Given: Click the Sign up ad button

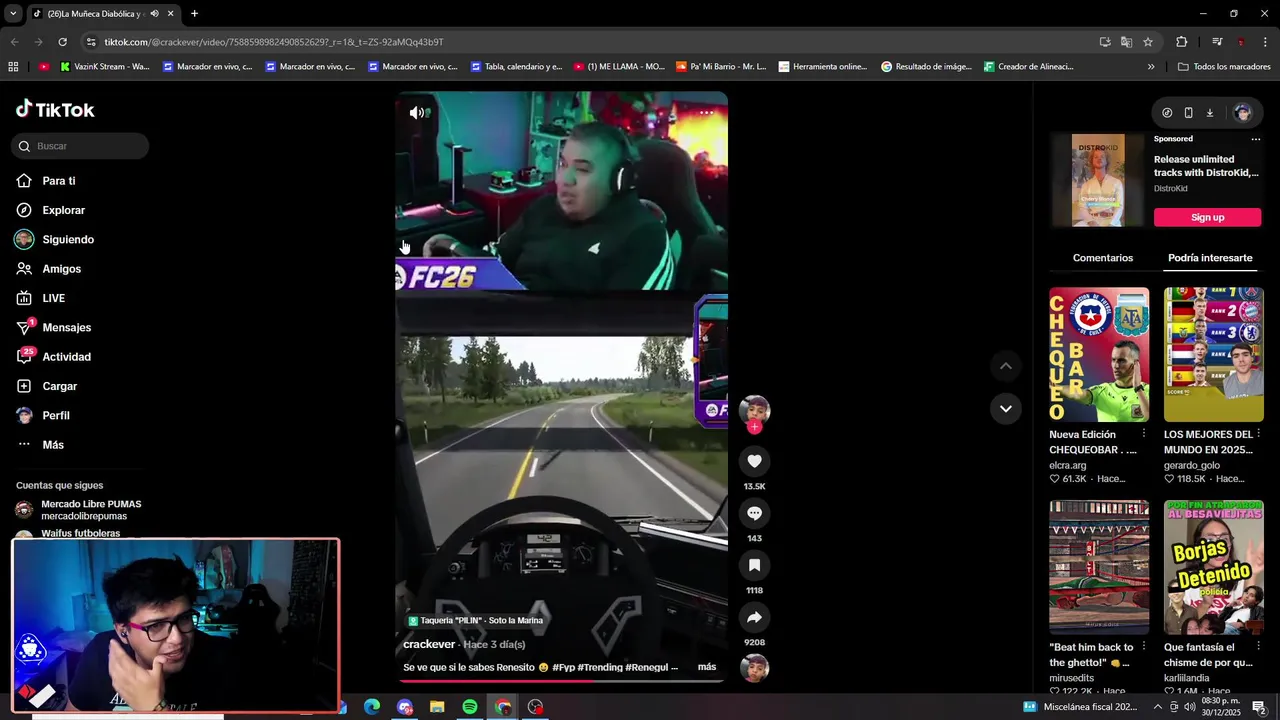Looking at the screenshot, I should pos(1207,217).
